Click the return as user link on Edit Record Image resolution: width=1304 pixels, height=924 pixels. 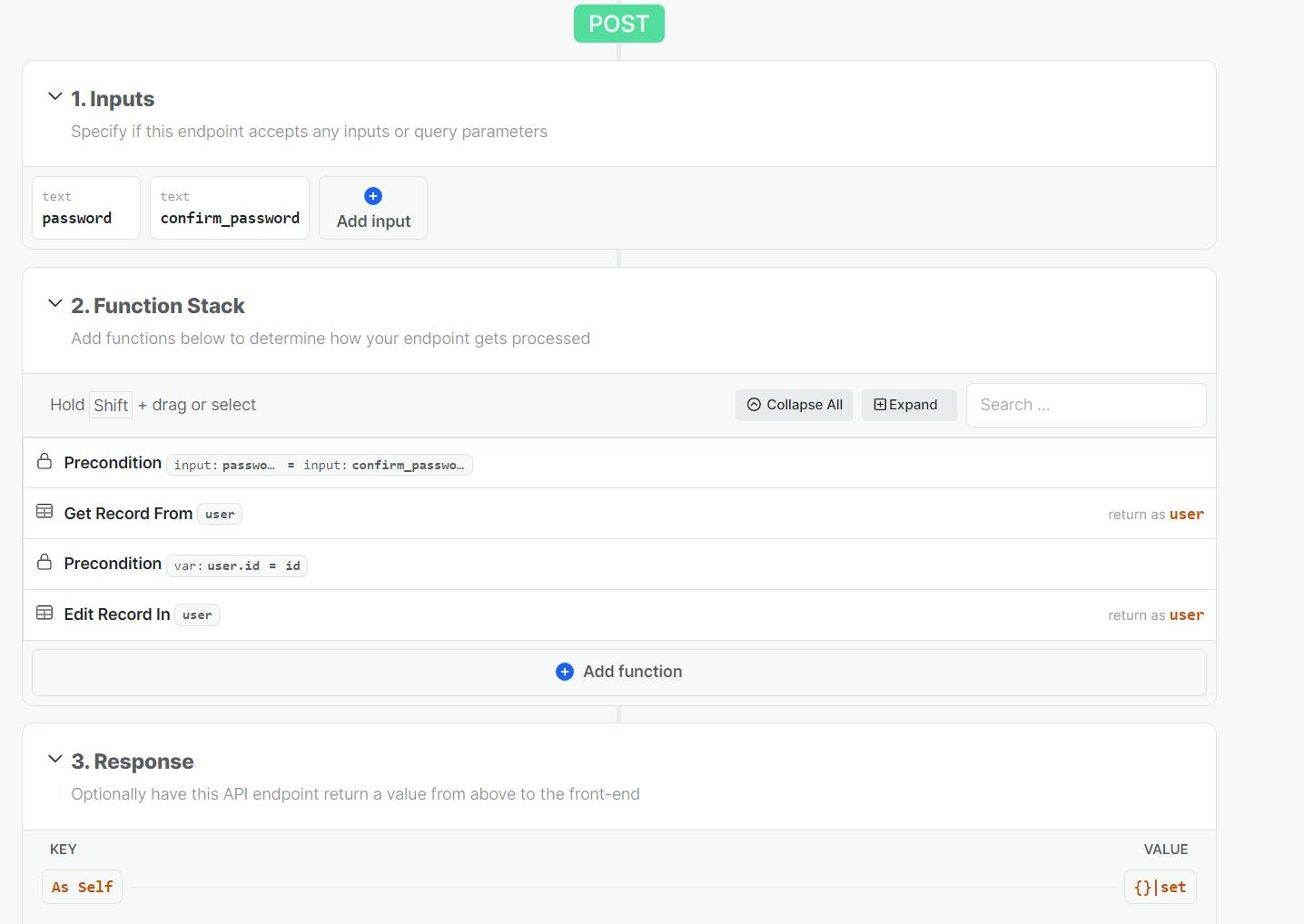click(x=1155, y=615)
